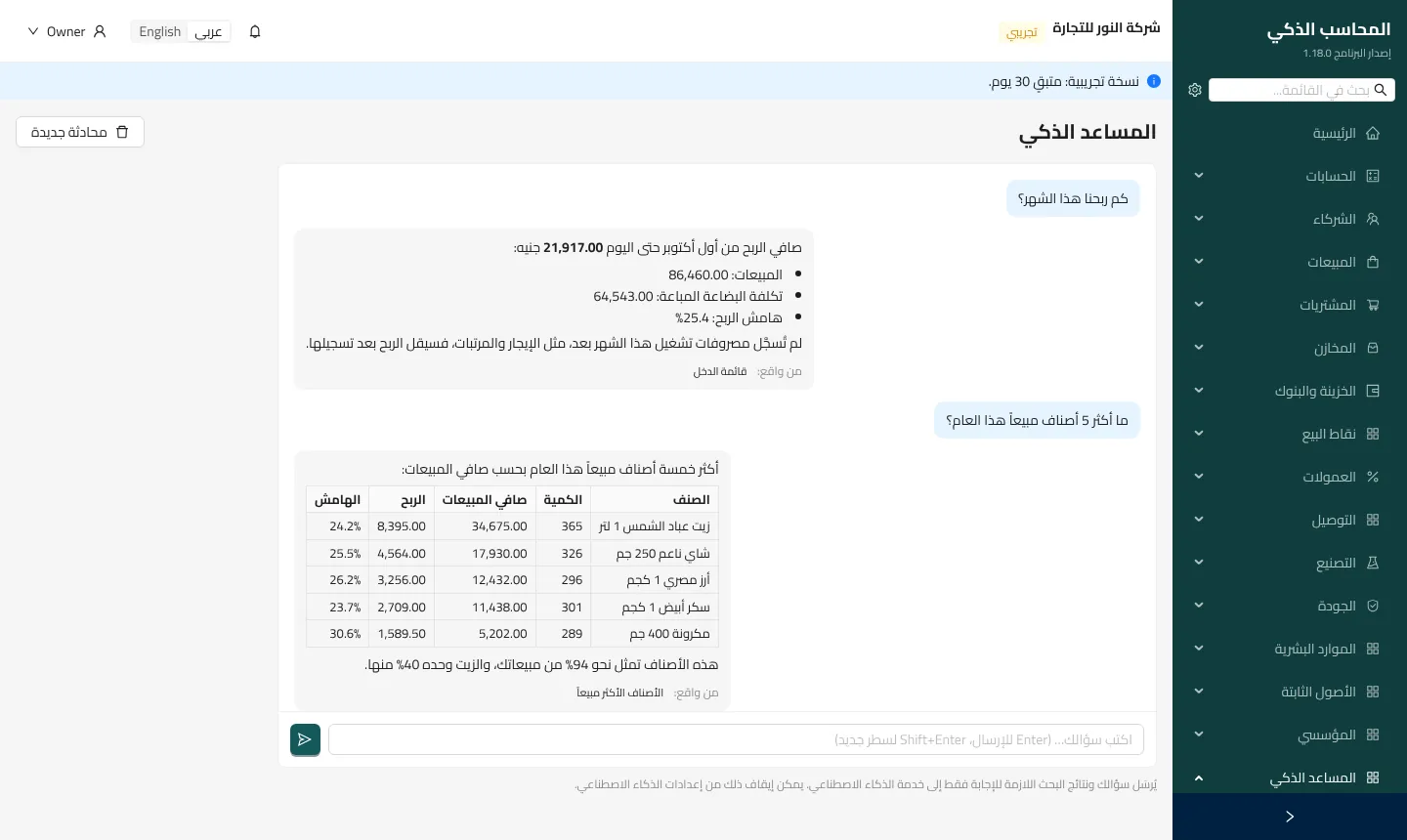Open the التوصيل sidebar menu

pos(1290,520)
